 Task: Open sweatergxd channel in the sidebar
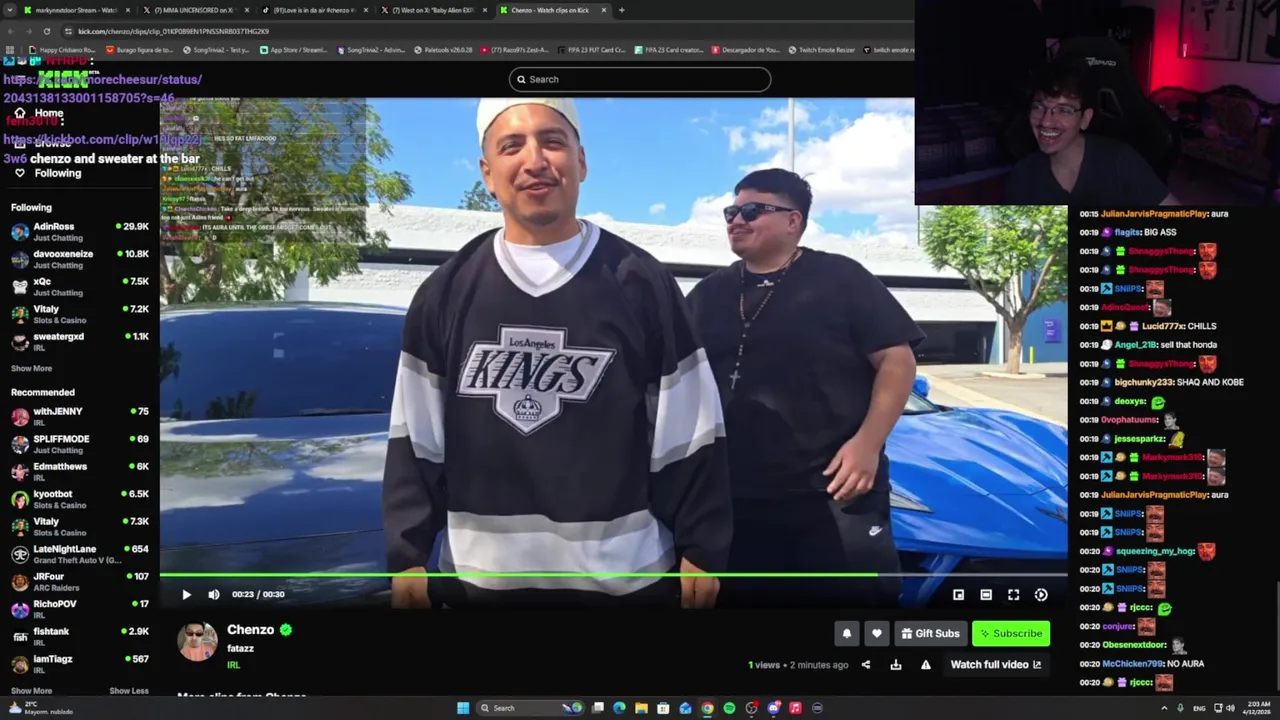(80, 342)
